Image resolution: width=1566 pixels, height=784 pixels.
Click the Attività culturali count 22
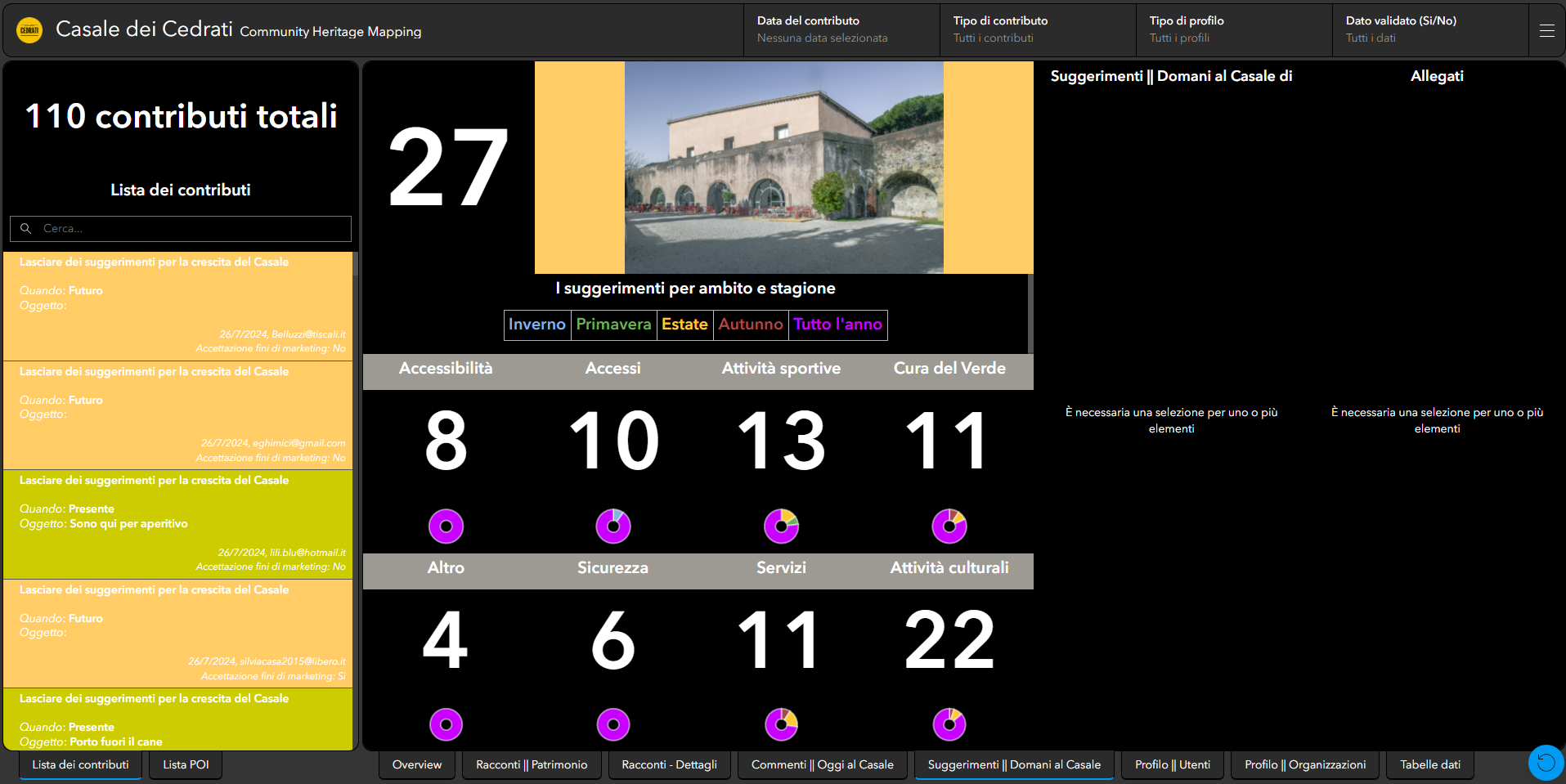tap(949, 640)
